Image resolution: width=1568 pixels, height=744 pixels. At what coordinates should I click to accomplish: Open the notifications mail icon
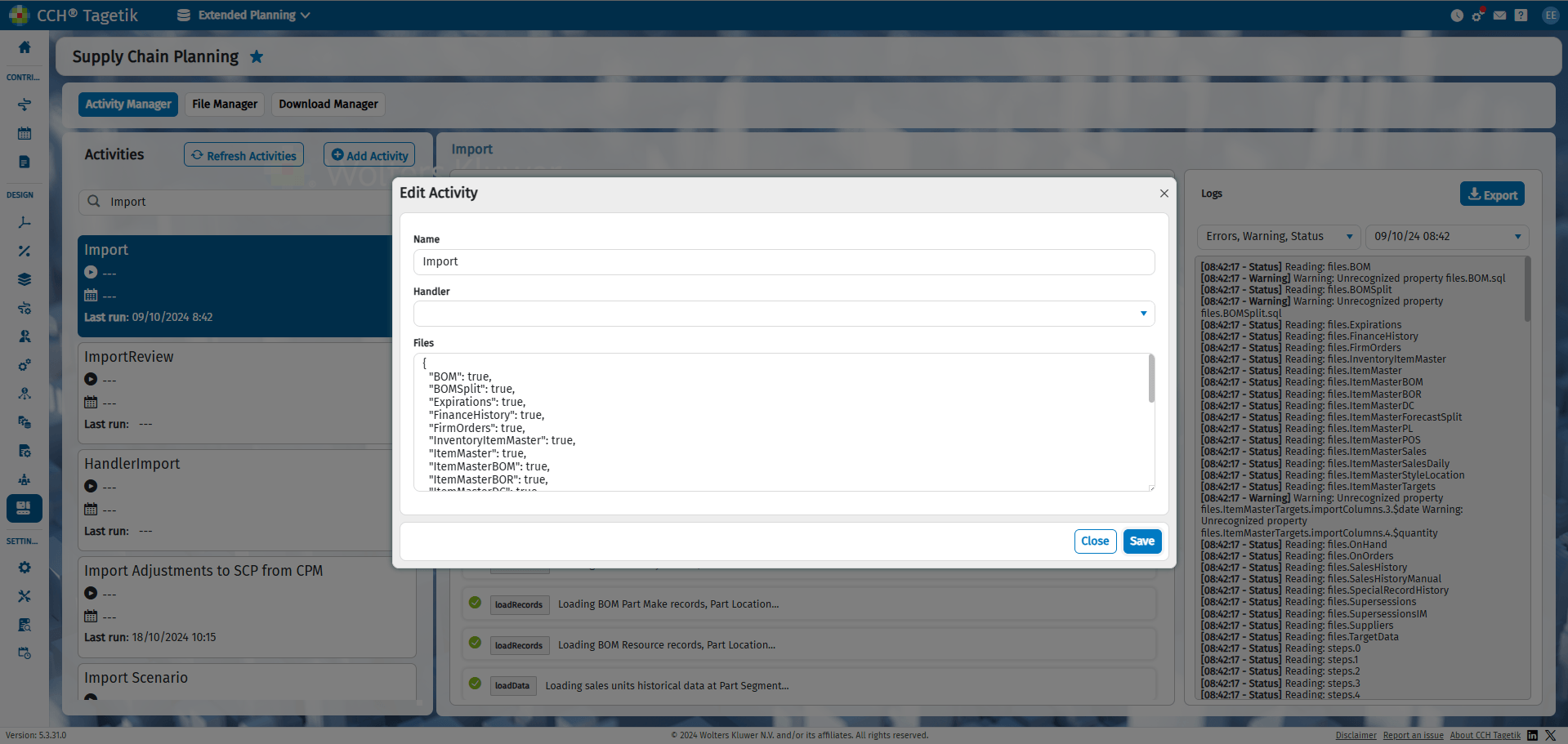(1499, 16)
